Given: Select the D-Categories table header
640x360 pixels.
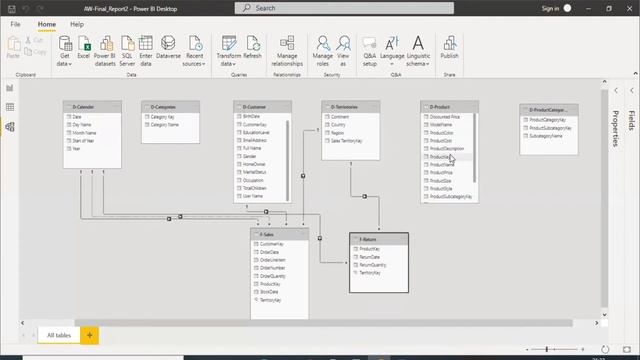Looking at the screenshot, I should click(x=171, y=107).
